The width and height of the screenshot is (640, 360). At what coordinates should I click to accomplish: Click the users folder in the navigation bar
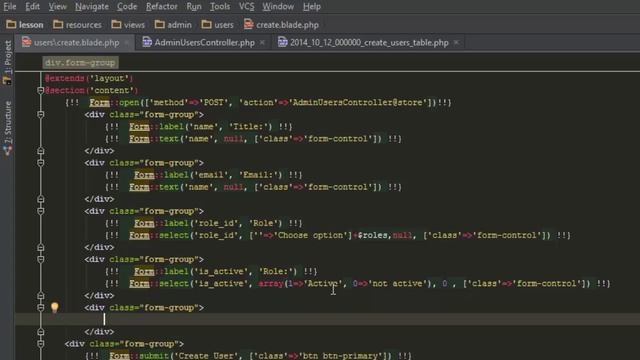click(218, 25)
